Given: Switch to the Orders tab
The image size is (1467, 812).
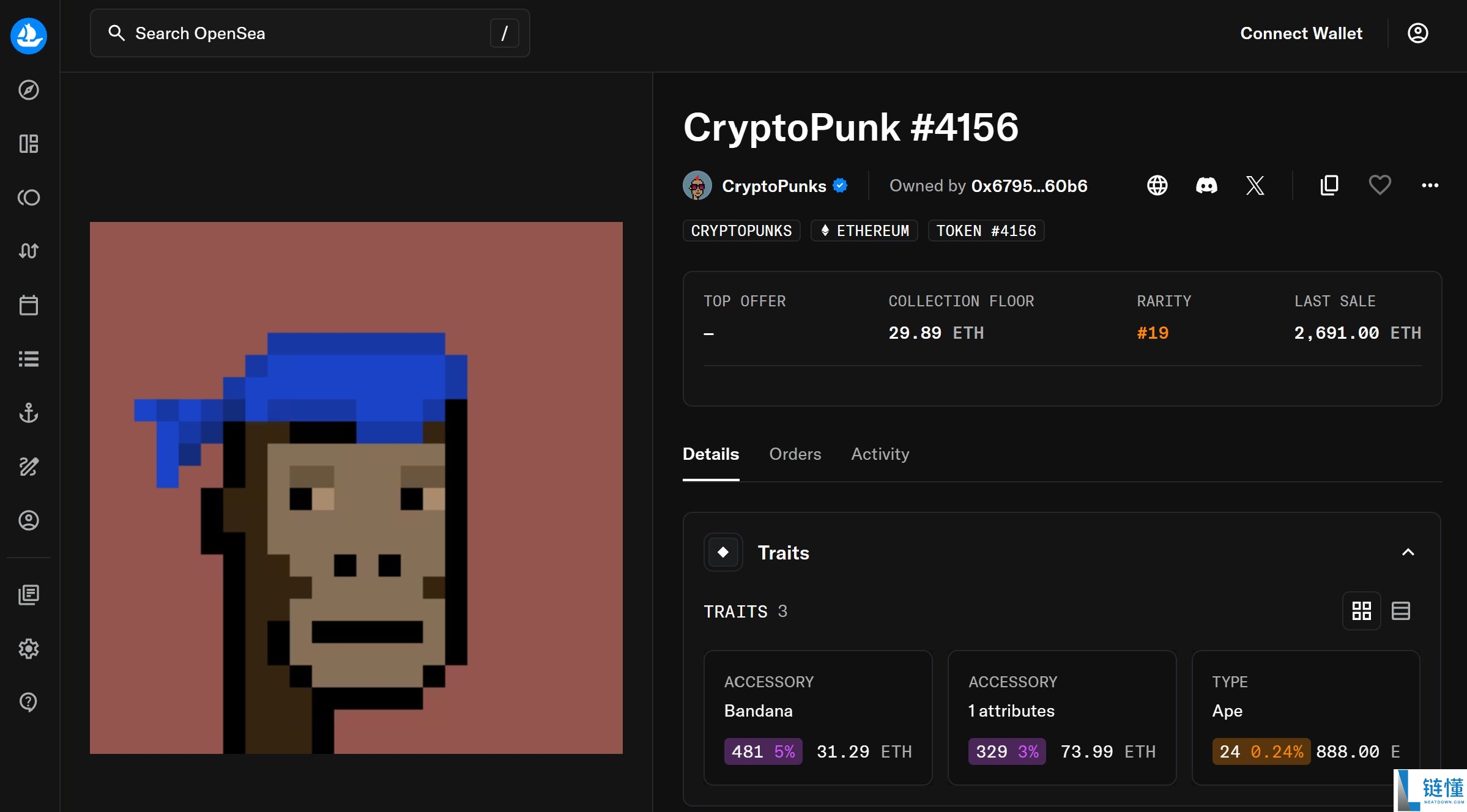Looking at the screenshot, I should pyautogui.click(x=795, y=454).
